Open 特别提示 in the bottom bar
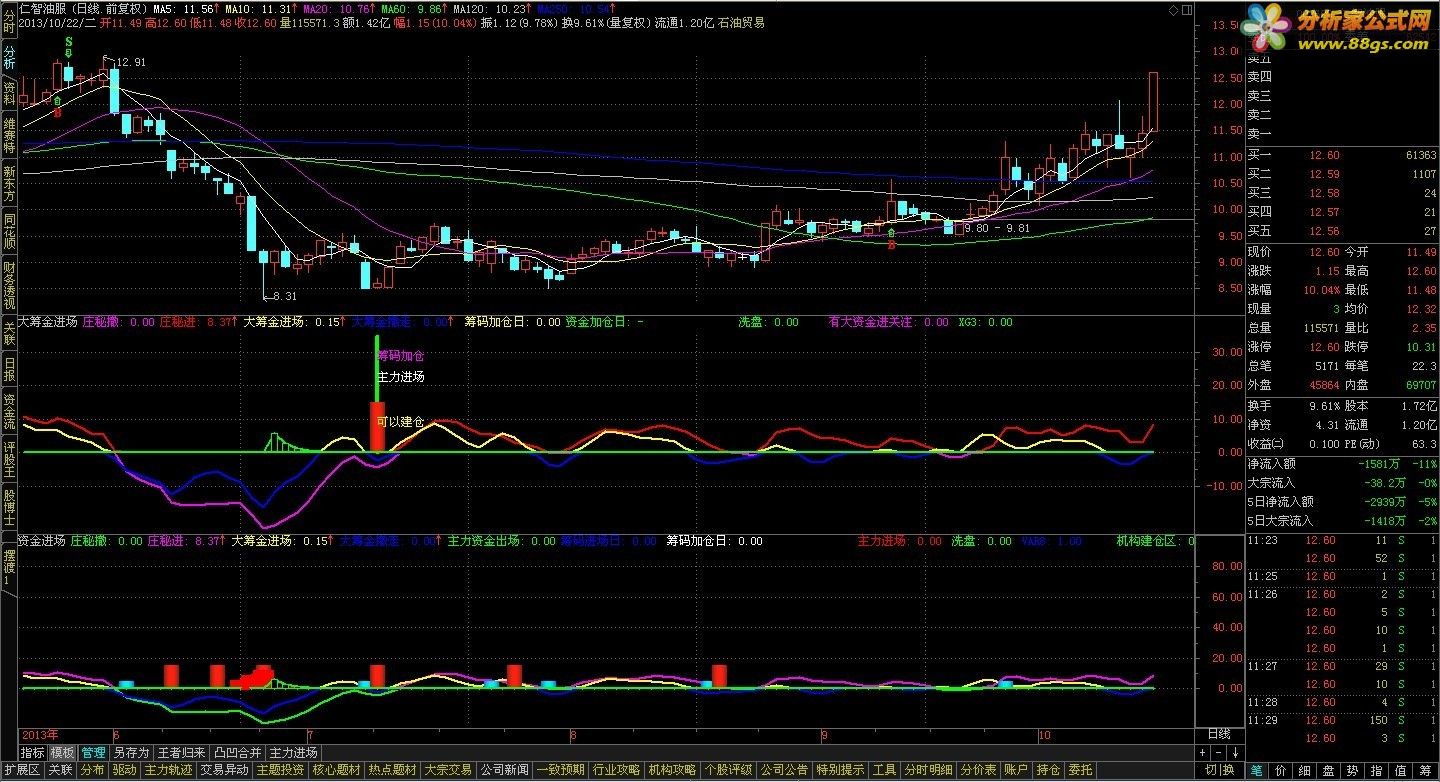This screenshot has height=782, width=1440. [840, 770]
